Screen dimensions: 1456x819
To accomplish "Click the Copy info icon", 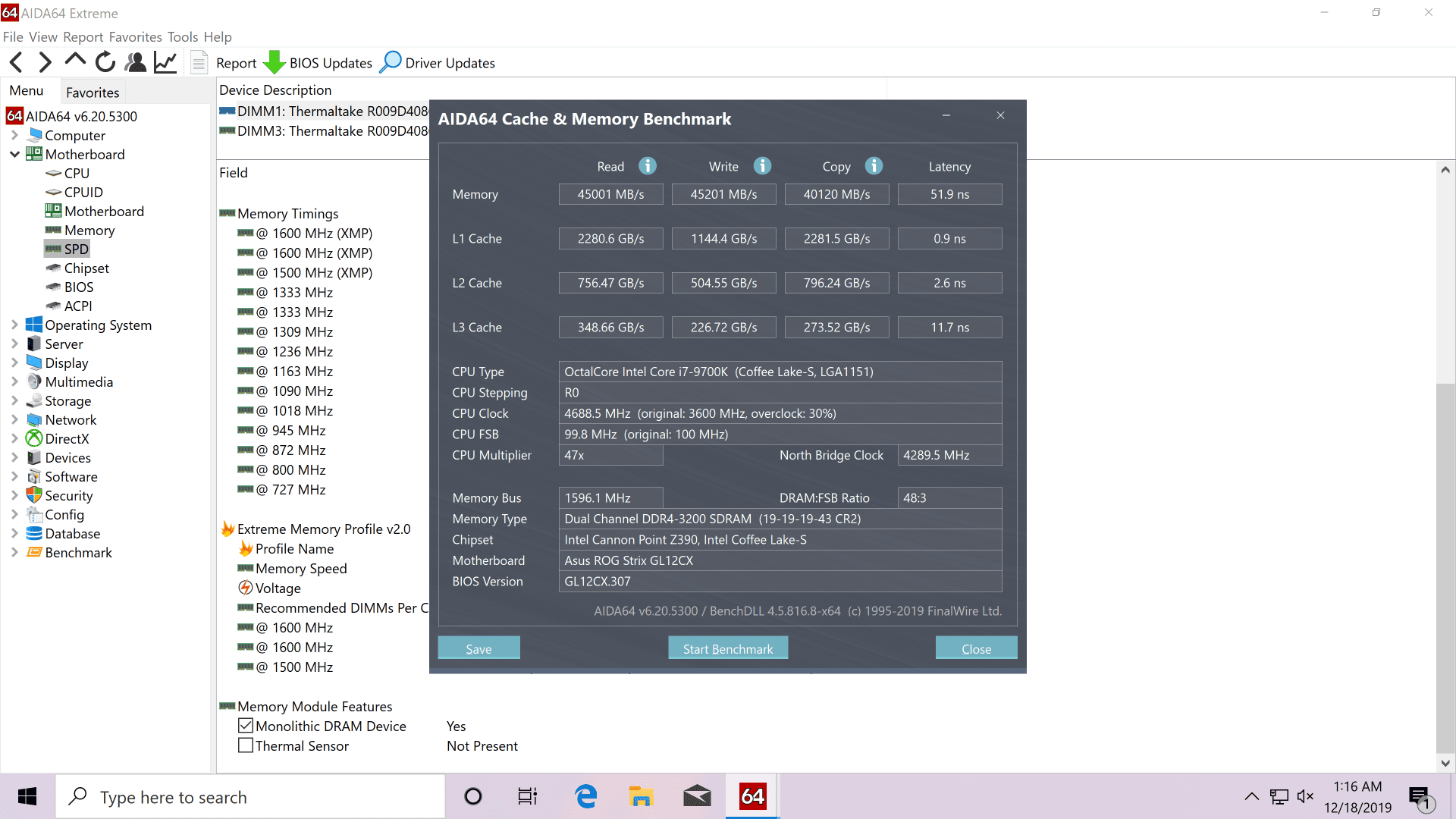I will 874,166.
